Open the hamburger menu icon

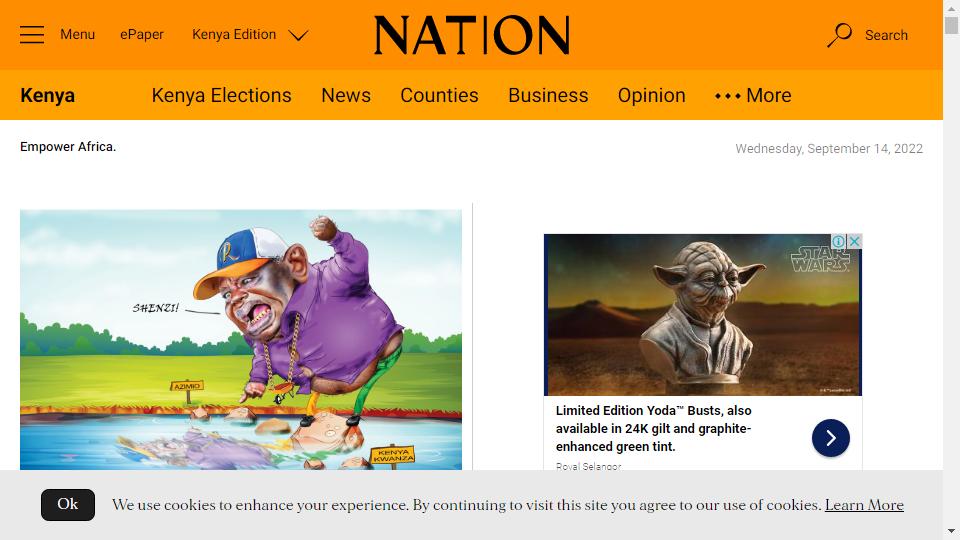tap(32, 35)
